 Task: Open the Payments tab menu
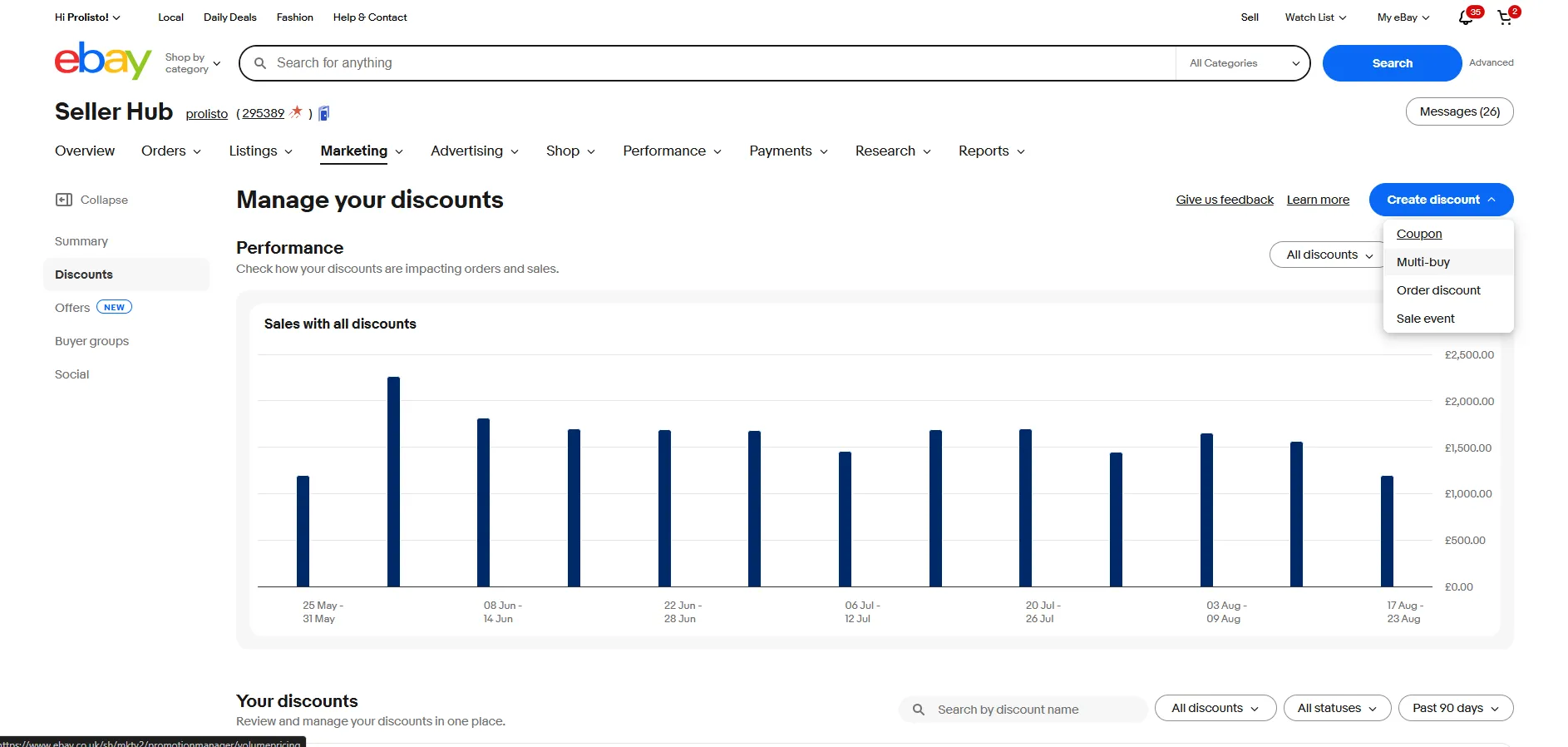tap(788, 151)
